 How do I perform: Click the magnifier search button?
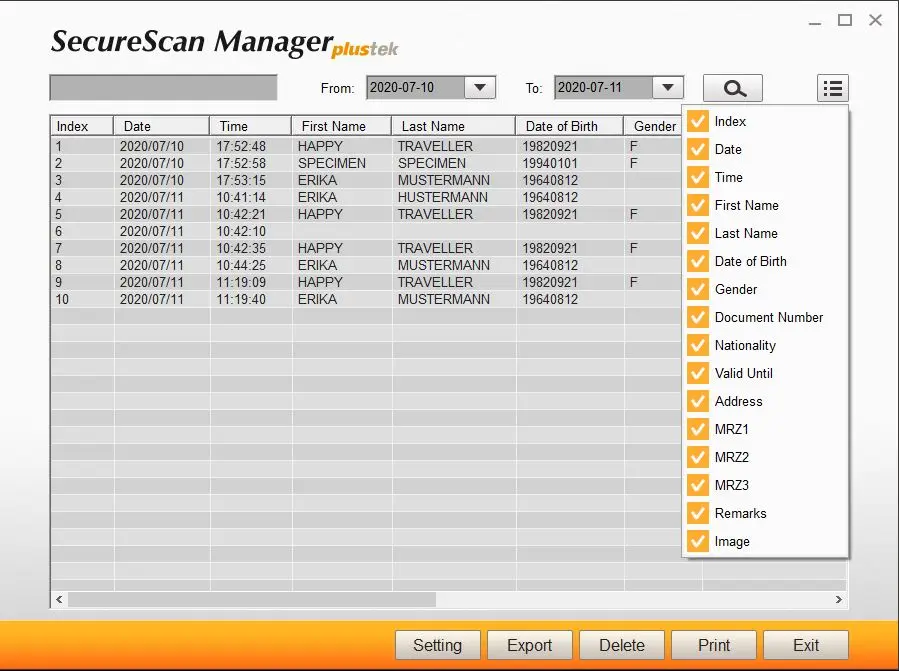pyautogui.click(x=733, y=88)
